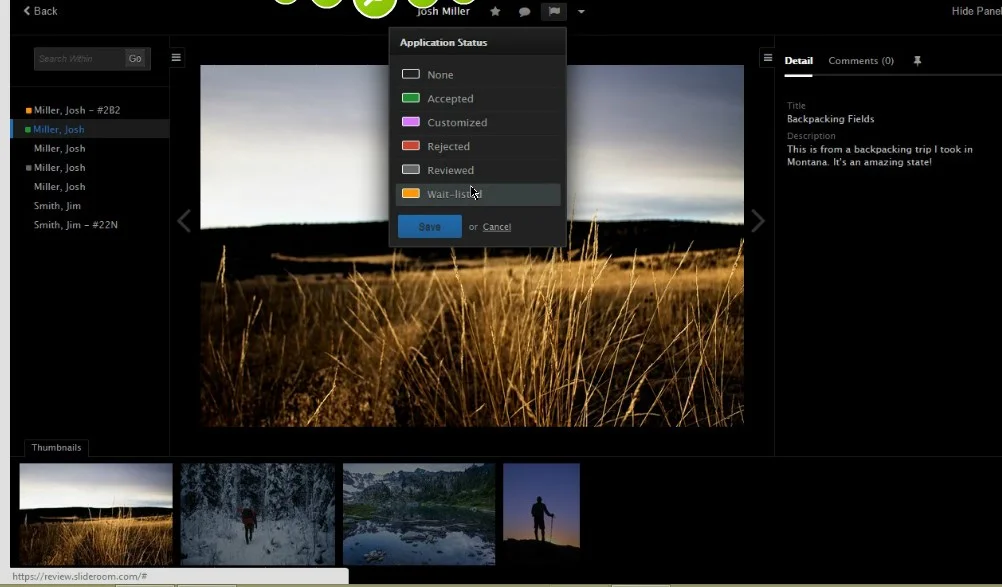Select the Reviewed status option
The height and width of the screenshot is (587, 1002).
(x=478, y=170)
